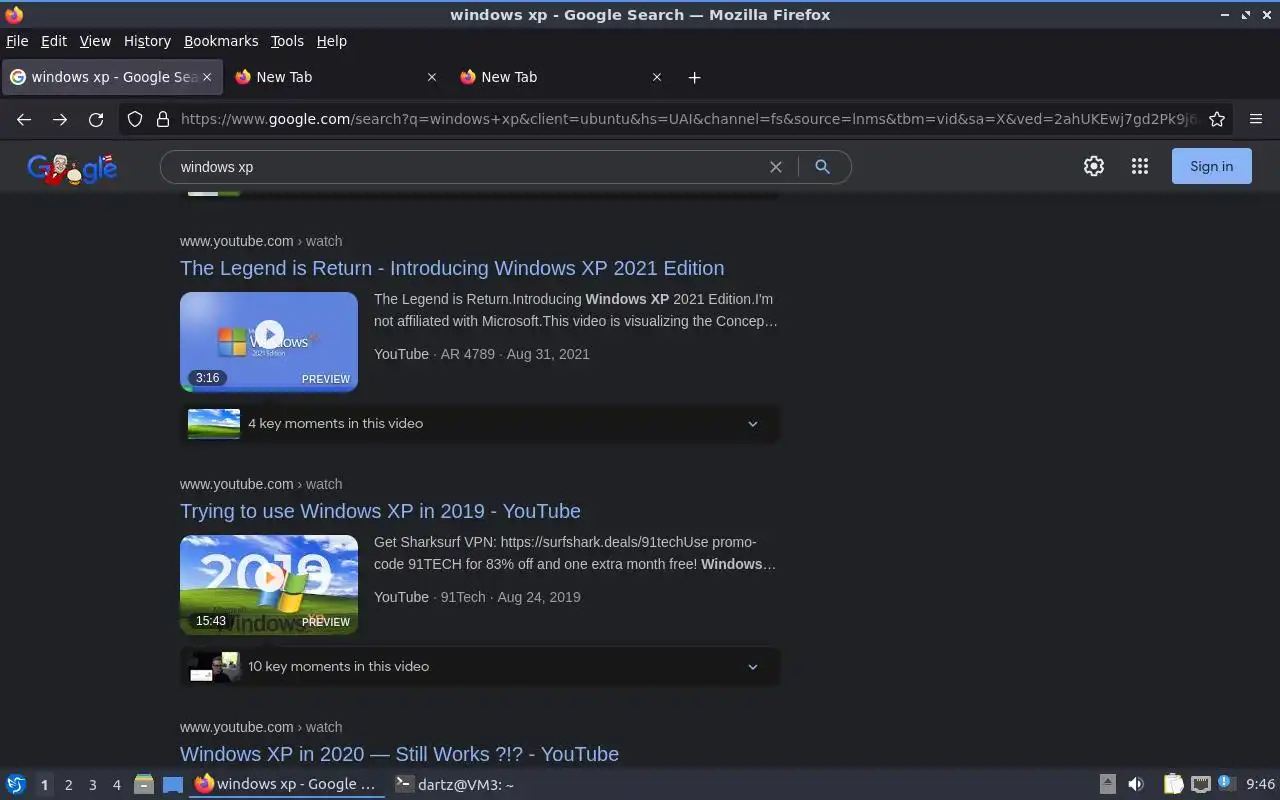Bookmark this page with the star
This screenshot has height=800, width=1280.
click(x=1217, y=119)
